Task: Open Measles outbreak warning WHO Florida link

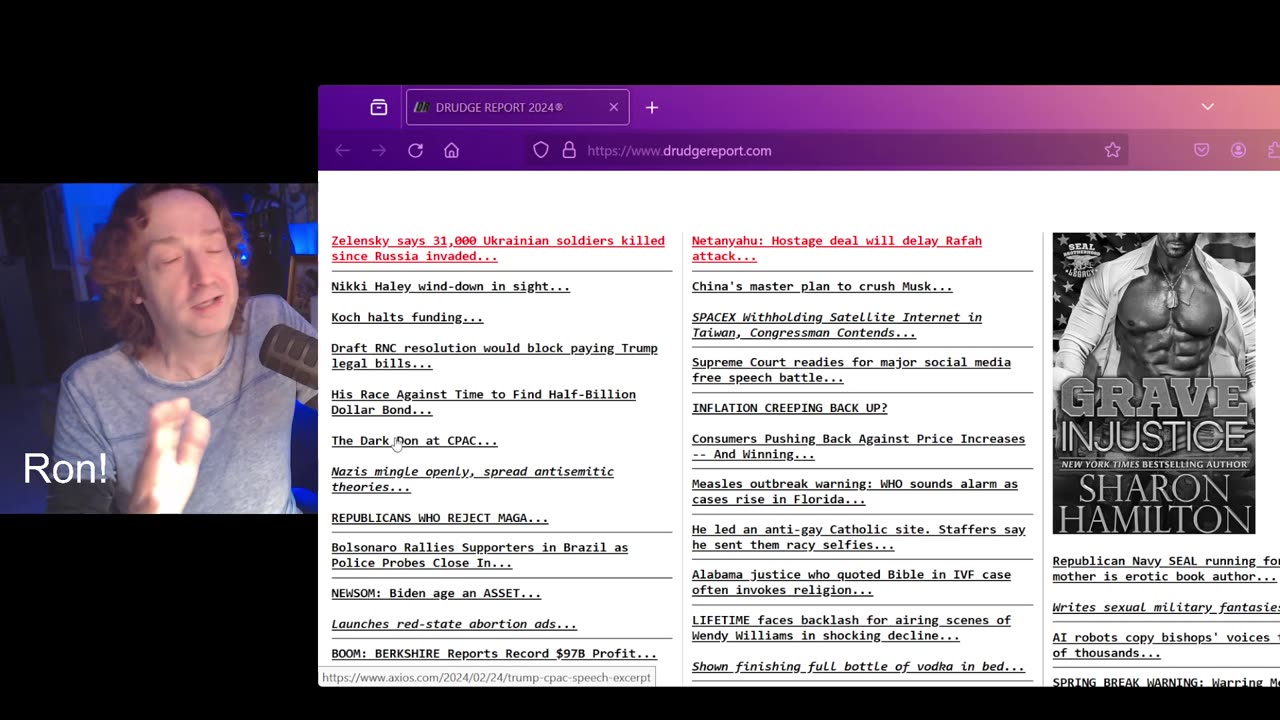Action: 855,491
